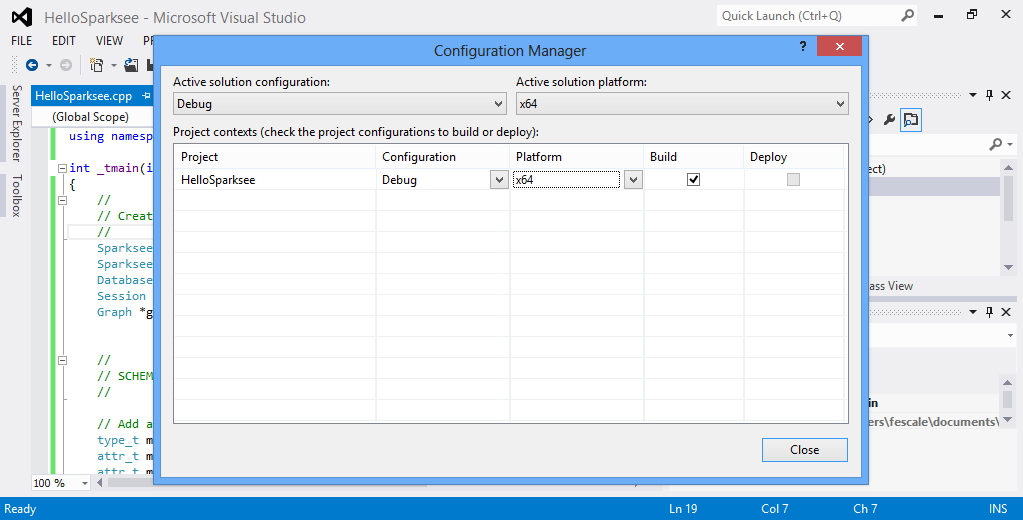Click the Solution Explorer search magnifier icon
The image size is (1023, 520).
point(996,144)
